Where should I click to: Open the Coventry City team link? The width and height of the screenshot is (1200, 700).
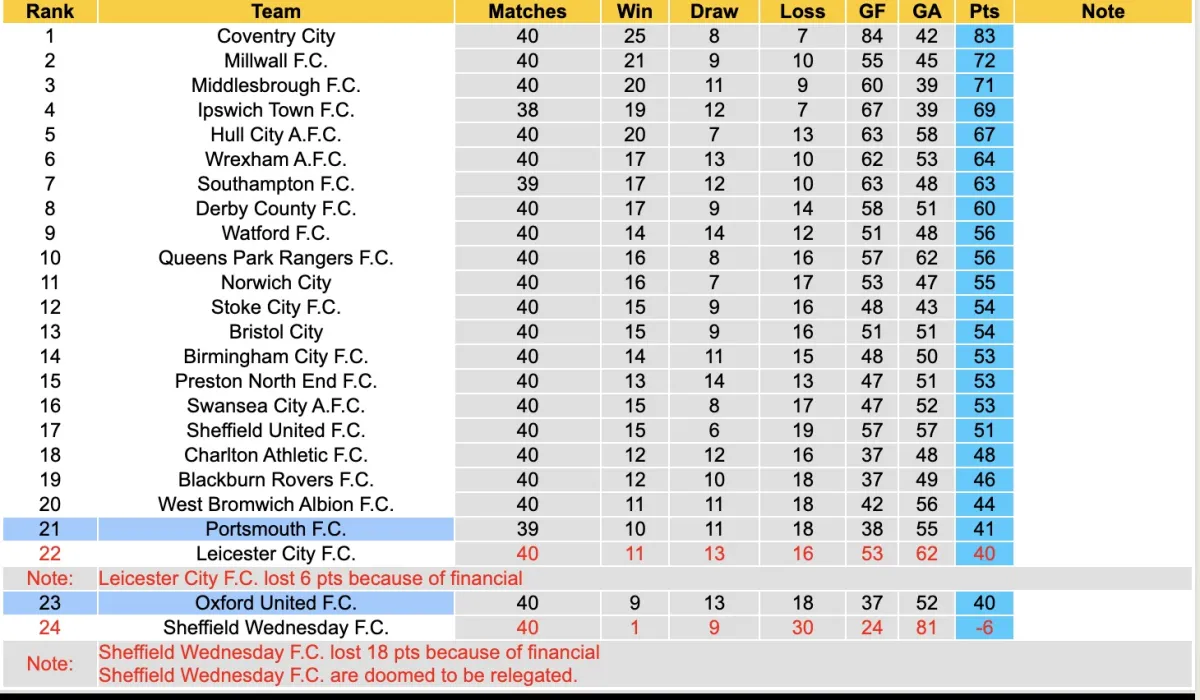(x=276, y=36)
